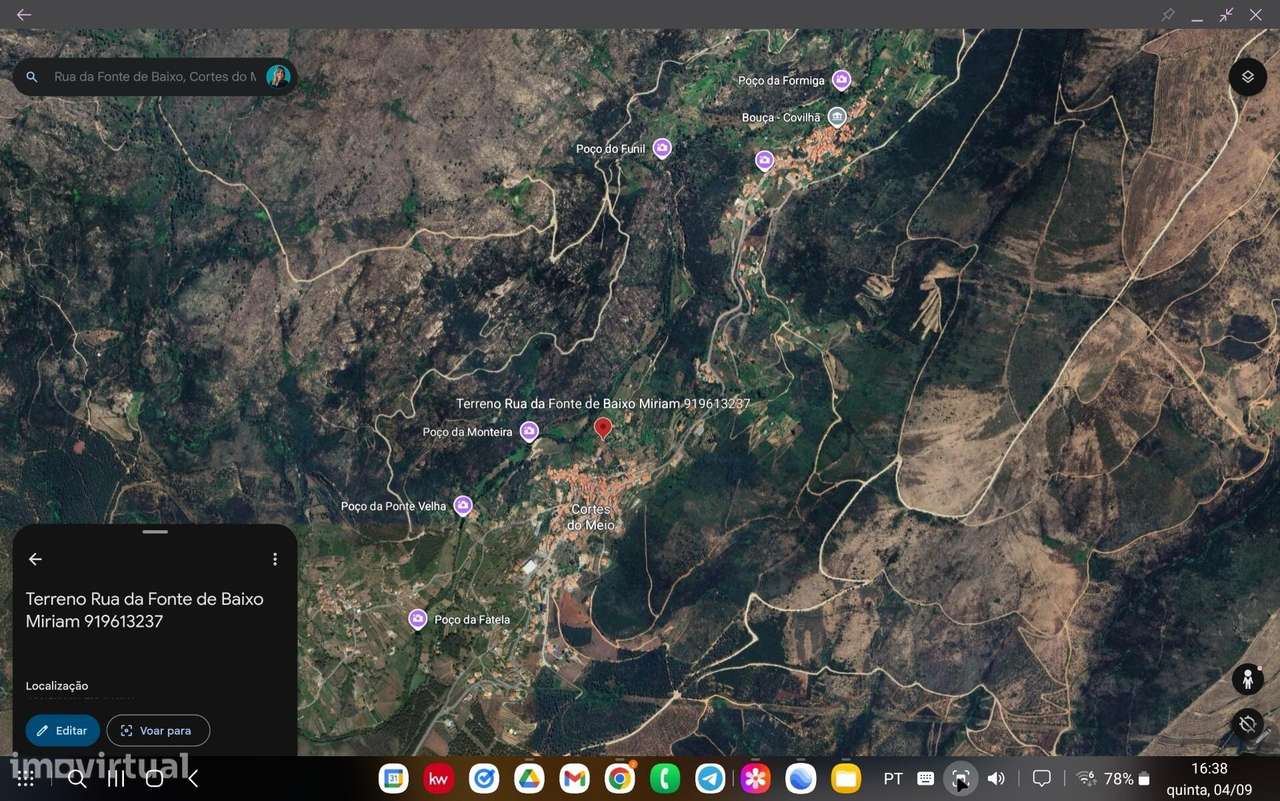The width and height of the screenshot is (1280, 801).
Task: Open the account profile picture
Action: point(278,77)
